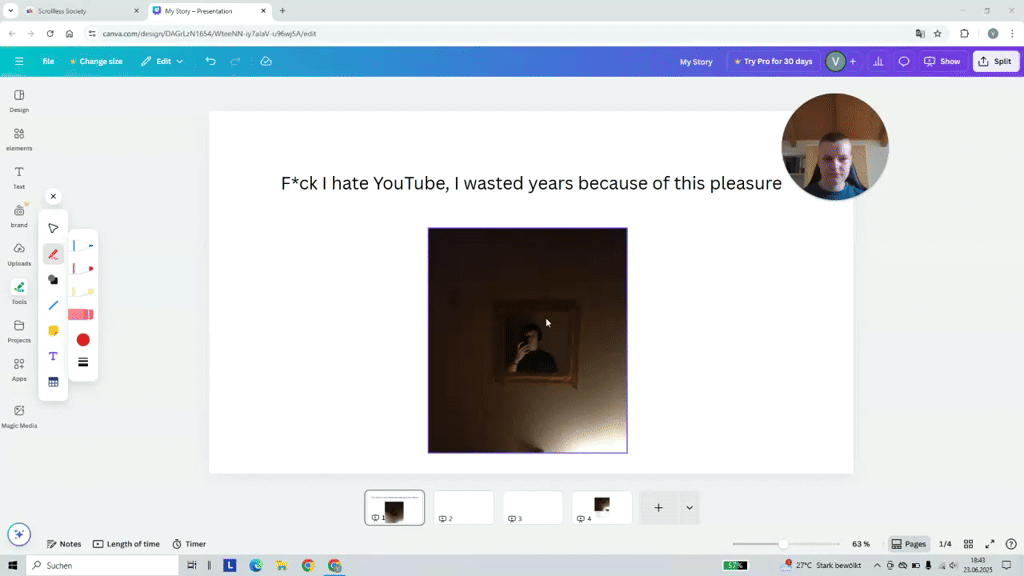Expand the chevron next to the add-page button
Screen dimensions: 1024x576
pyautogui.click(x=687, y=508)
